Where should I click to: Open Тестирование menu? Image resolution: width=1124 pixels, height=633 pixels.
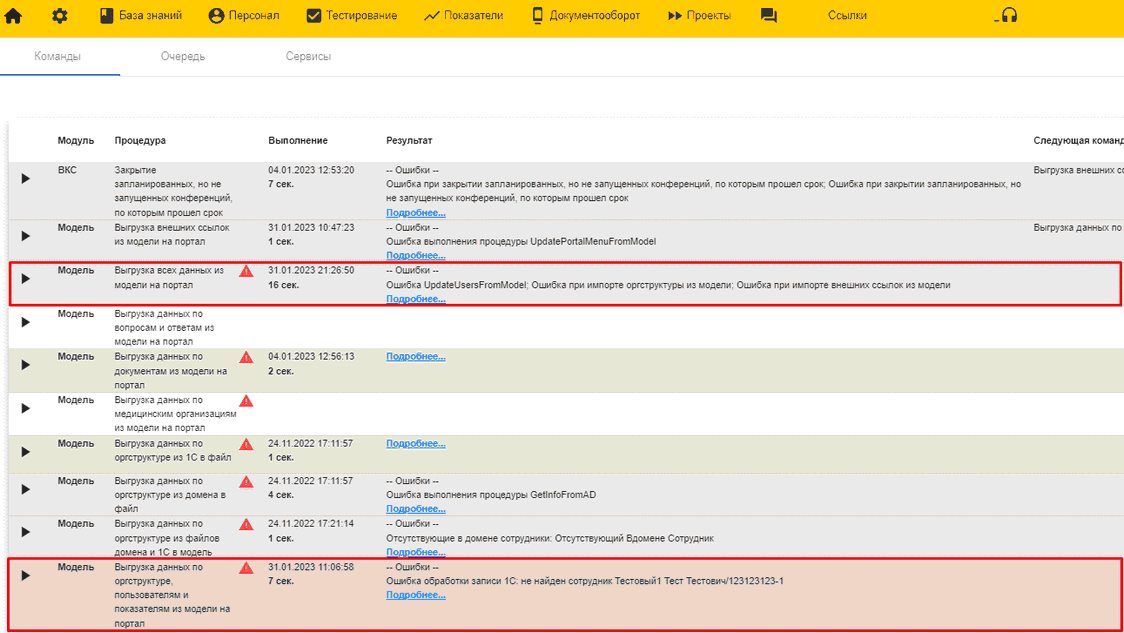pos(351,16)
